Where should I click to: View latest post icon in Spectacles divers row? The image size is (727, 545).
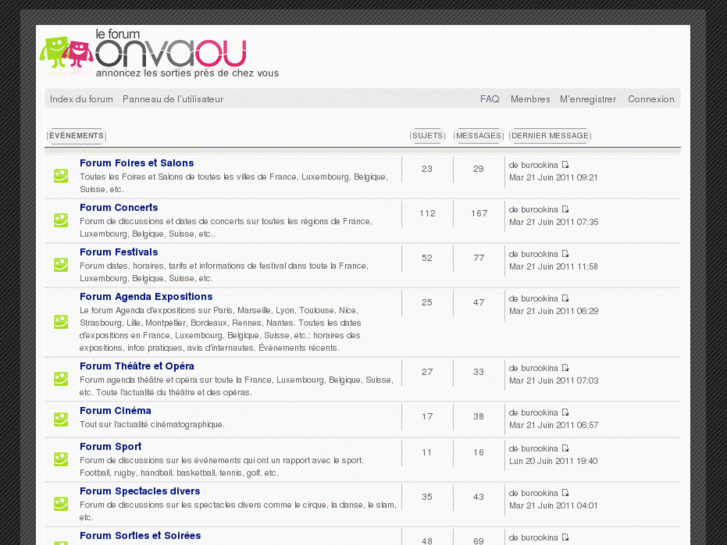point(565,493)
